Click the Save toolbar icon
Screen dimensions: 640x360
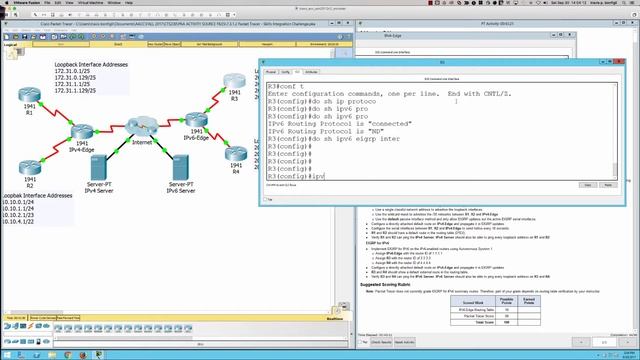pyautogui.click(x=24, y=37)
